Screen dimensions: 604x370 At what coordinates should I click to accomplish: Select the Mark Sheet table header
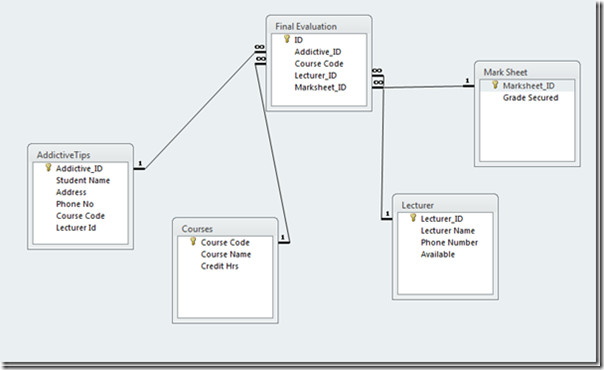pos(527,72)
